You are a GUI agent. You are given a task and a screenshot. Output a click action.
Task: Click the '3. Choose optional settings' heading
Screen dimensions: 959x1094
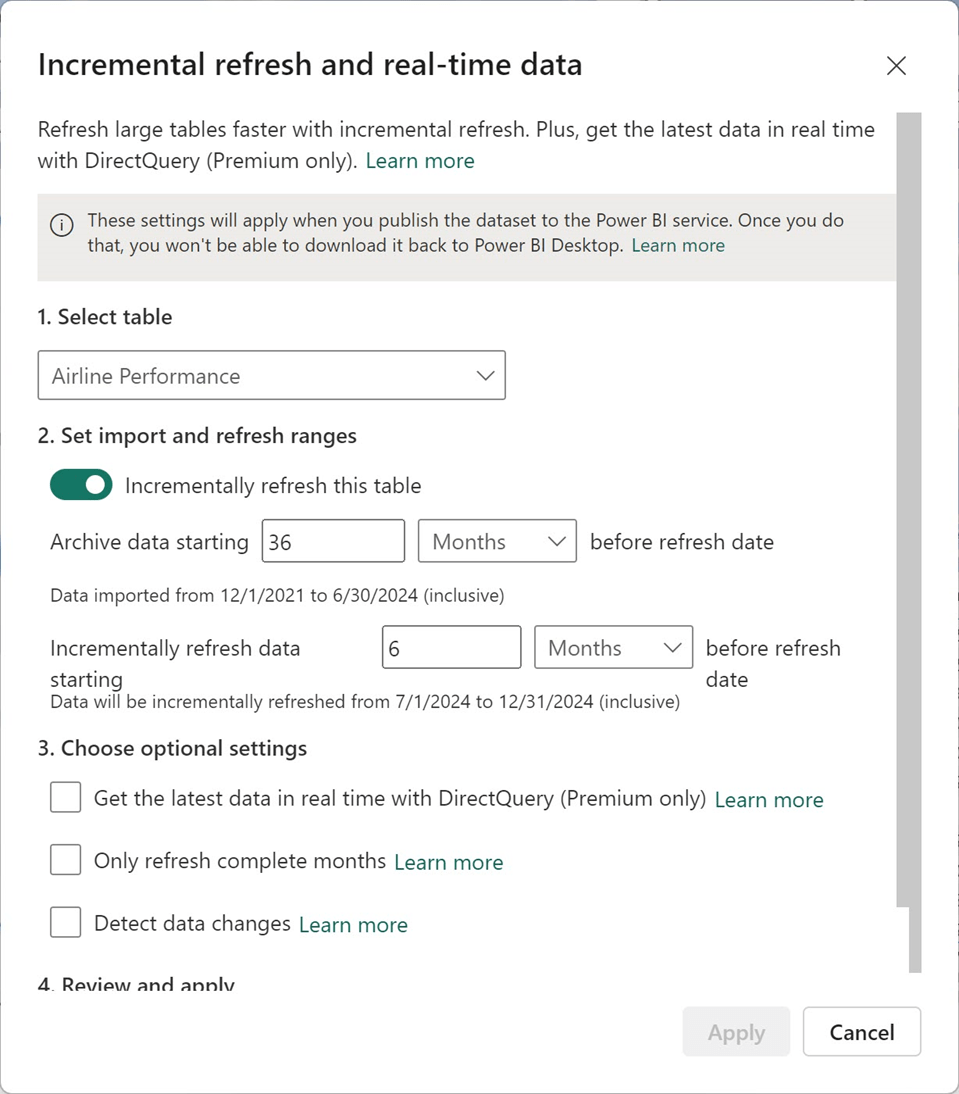tap(172, 748)
